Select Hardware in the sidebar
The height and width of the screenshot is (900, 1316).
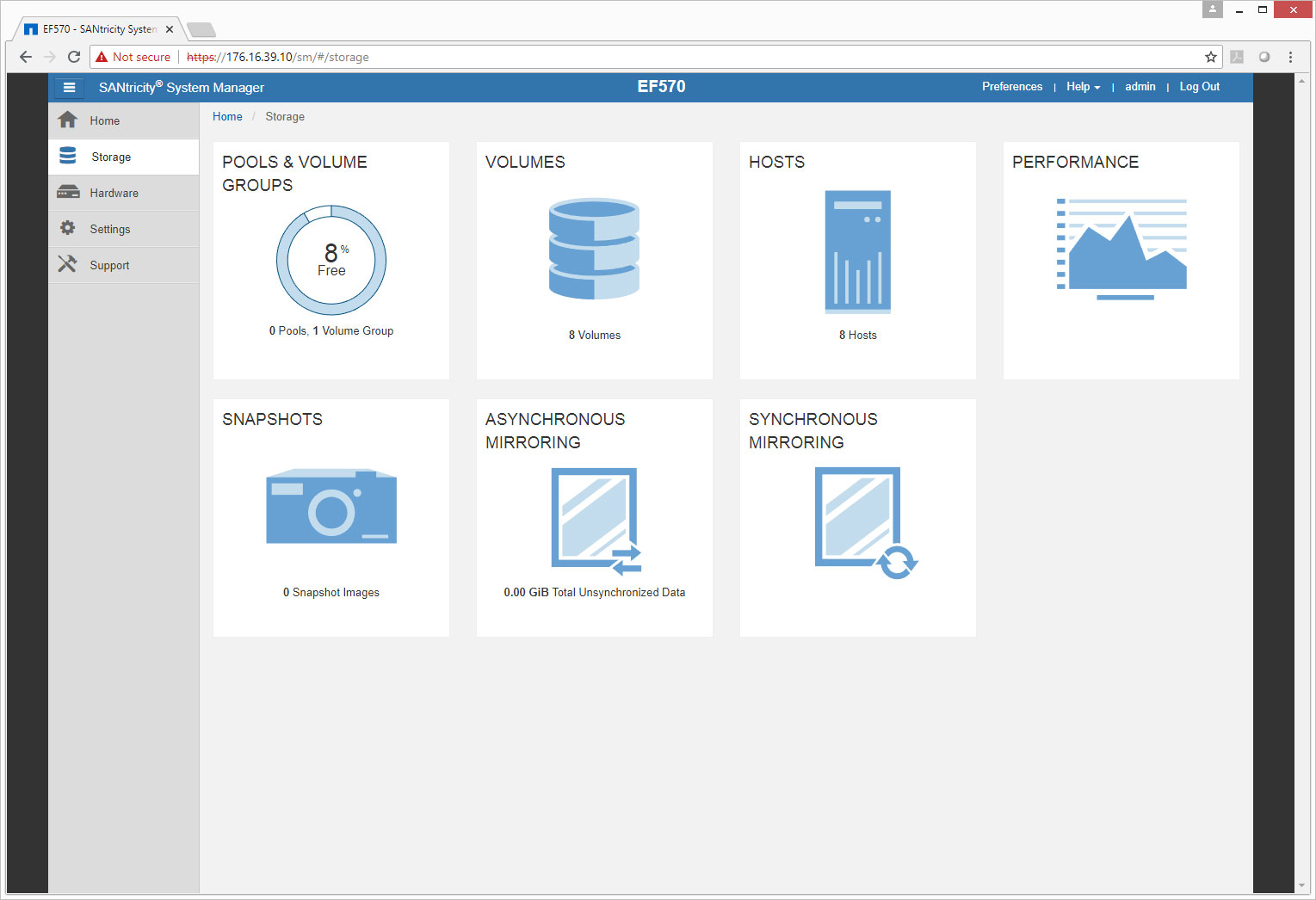pyautogui.click(x=114, y=194)
